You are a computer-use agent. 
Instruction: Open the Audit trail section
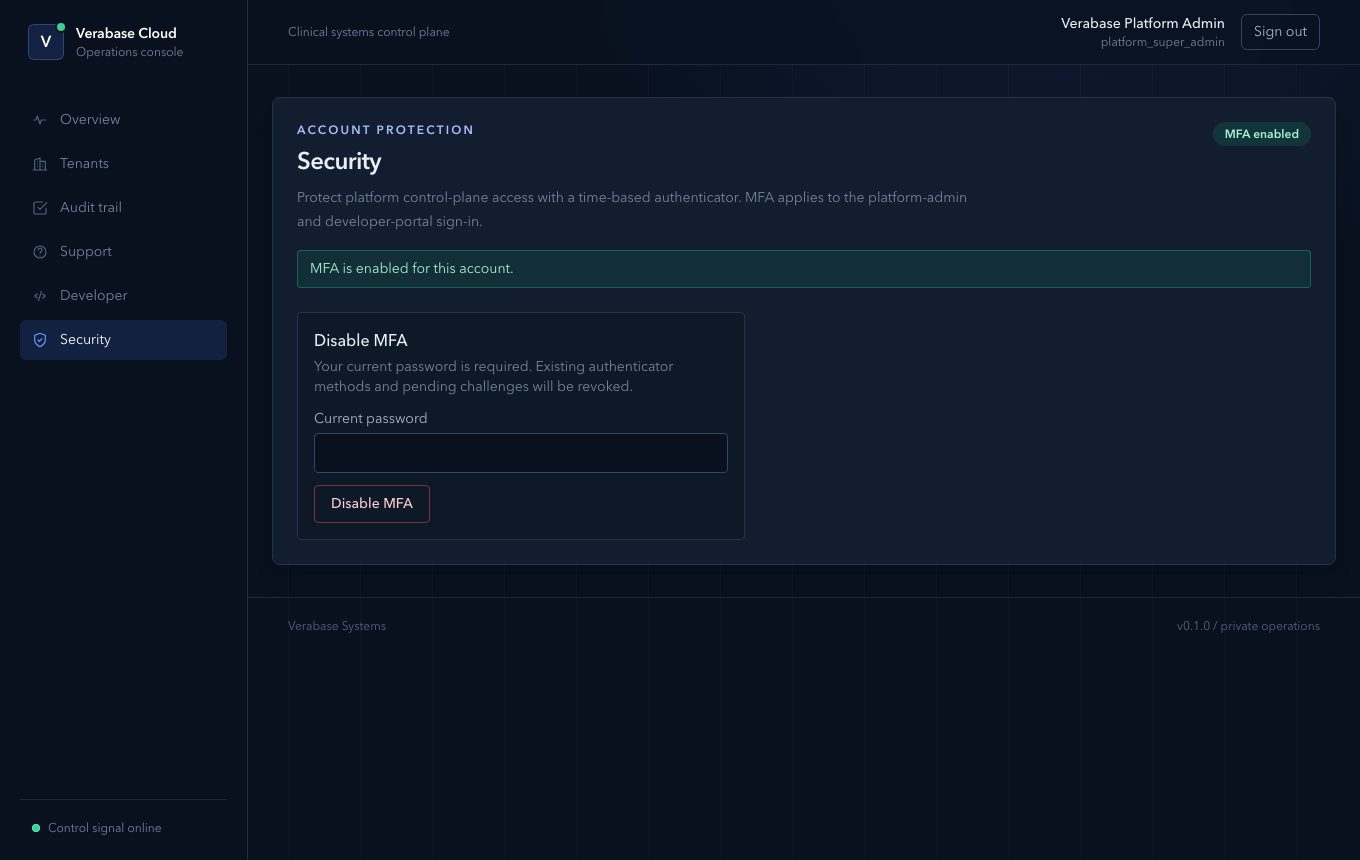tap(123, 208)
